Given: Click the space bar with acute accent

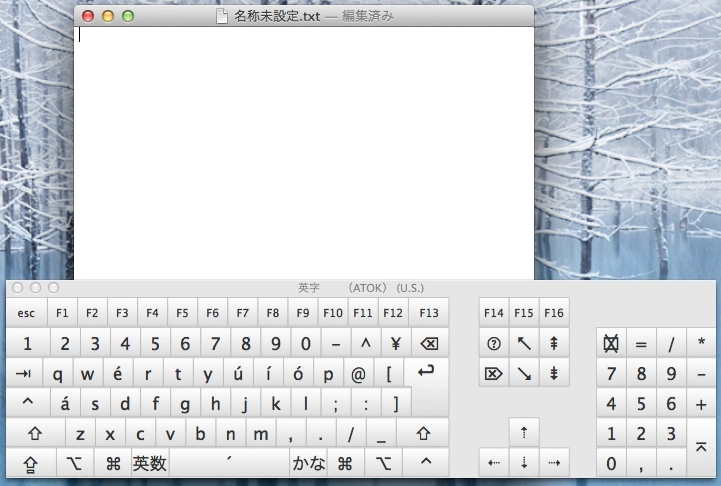Looking at the screenshot, I should click(x=229, y=463).
